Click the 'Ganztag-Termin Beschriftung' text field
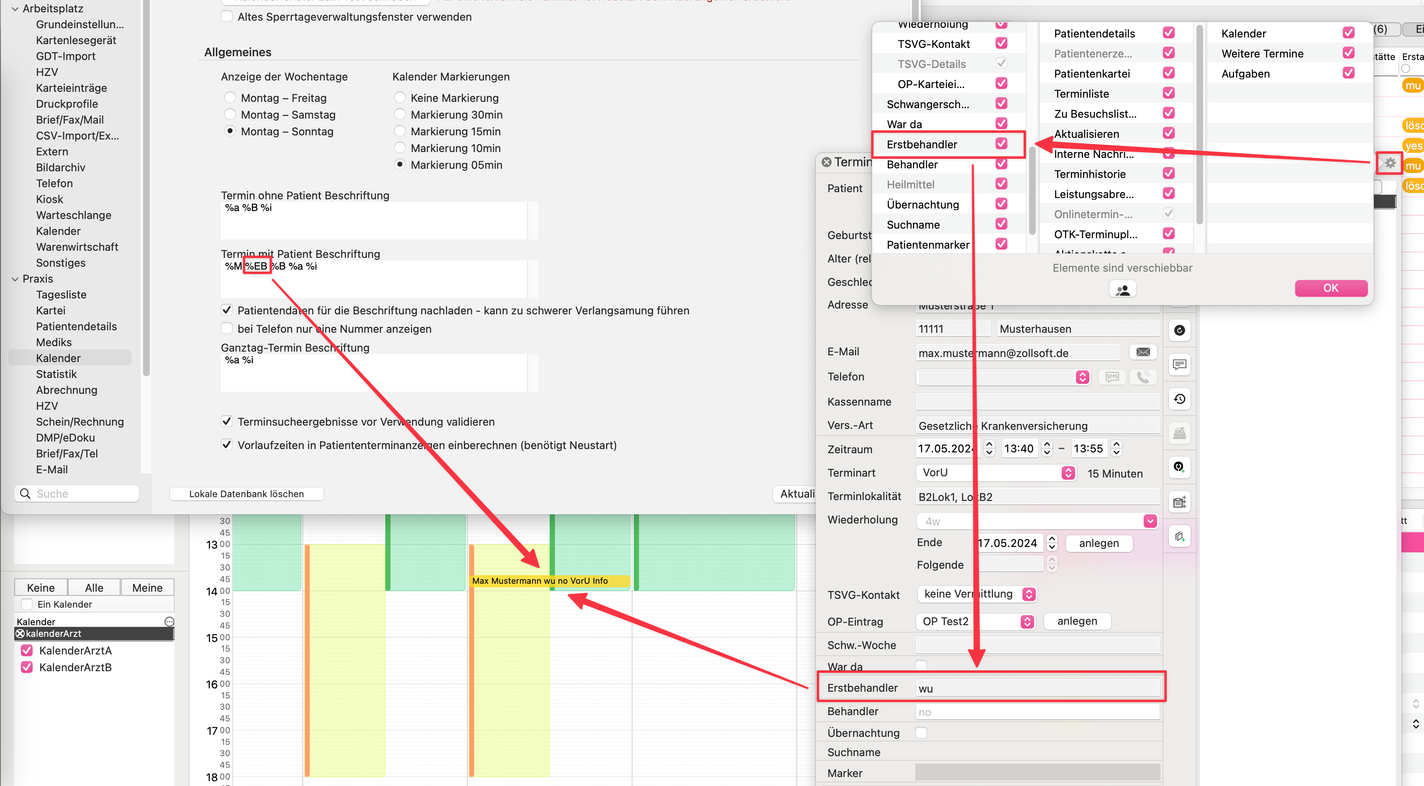Screen dimensions: 1424x786 pyautogui.click(x=374, y=373)
